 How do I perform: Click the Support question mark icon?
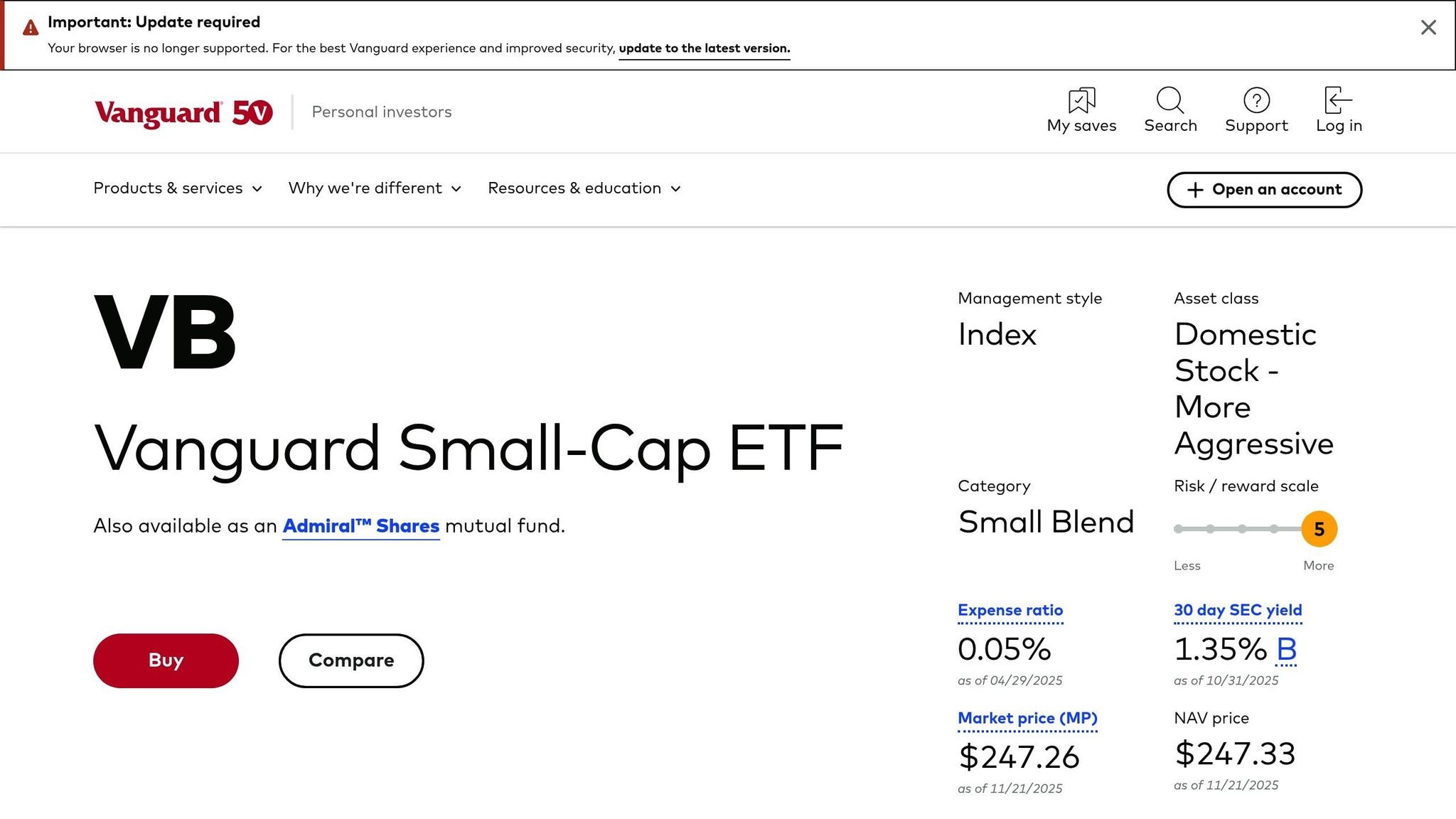(1257, 102)
